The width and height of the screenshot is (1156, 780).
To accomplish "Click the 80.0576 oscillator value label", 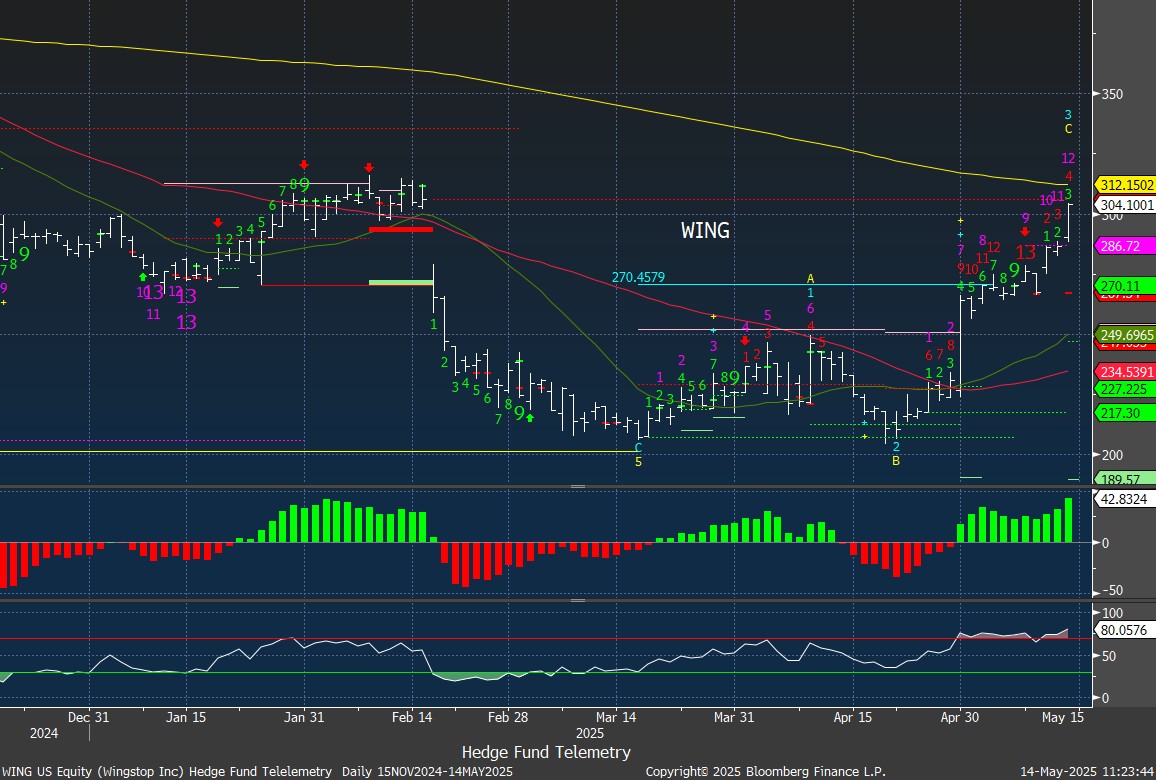I will tap(1124, 630).
